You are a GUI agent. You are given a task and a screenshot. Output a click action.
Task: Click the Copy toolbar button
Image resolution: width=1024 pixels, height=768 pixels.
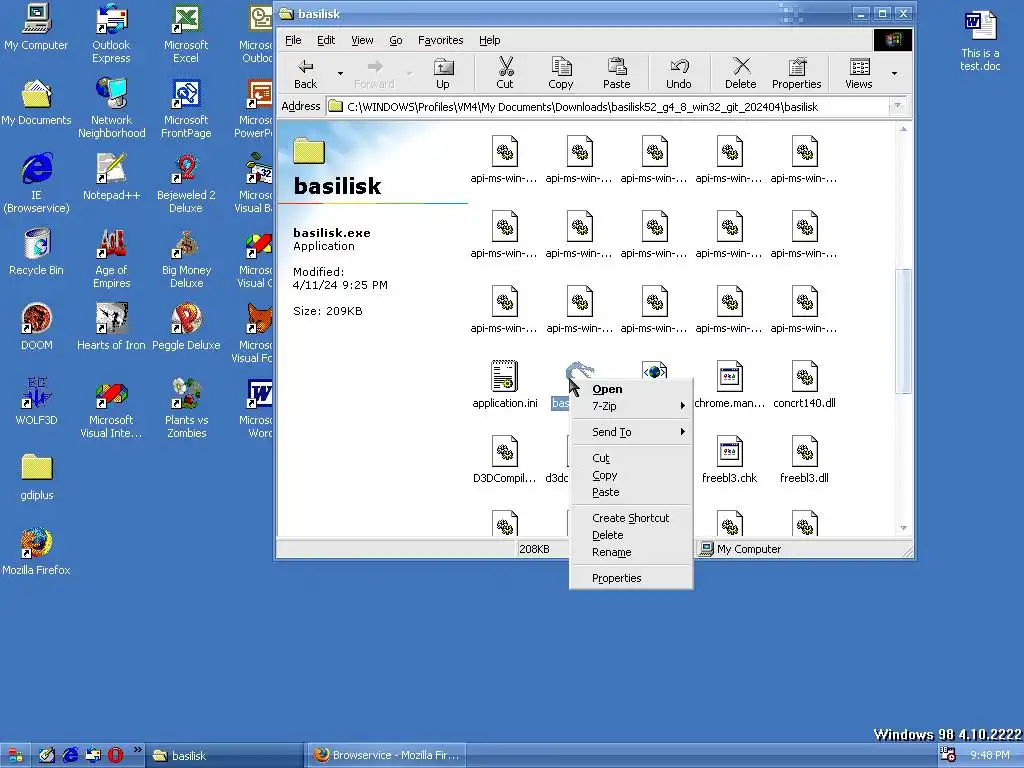pyautogui.click(x=560, y=72)
